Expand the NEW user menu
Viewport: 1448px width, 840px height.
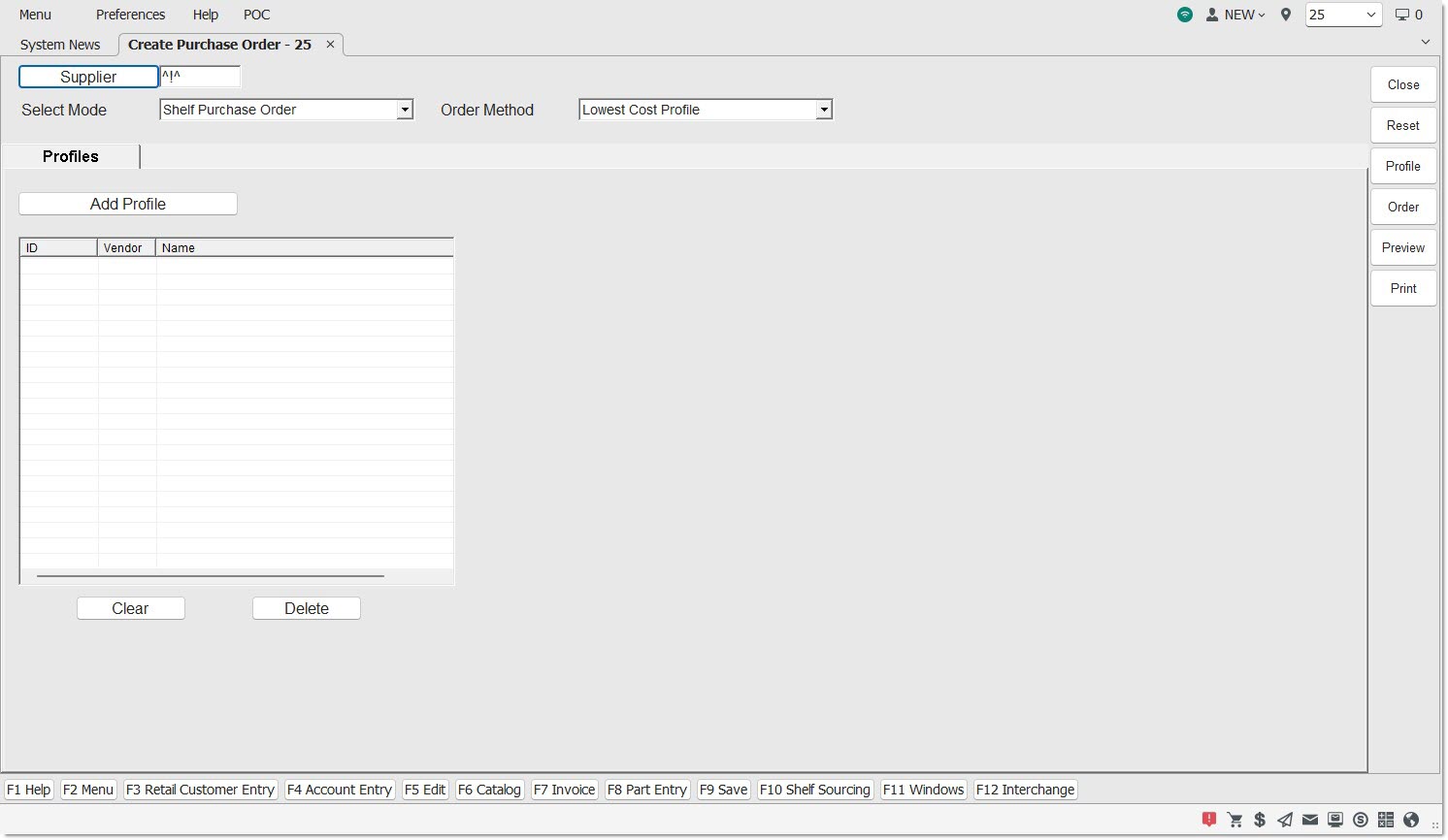point(1235,15)
